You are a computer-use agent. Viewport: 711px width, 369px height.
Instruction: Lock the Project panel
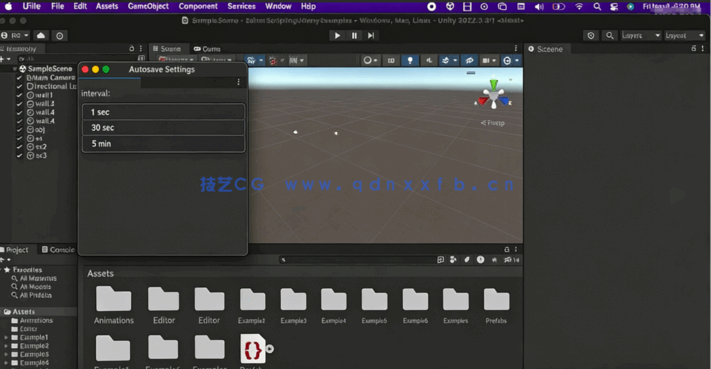coord(506,249)
